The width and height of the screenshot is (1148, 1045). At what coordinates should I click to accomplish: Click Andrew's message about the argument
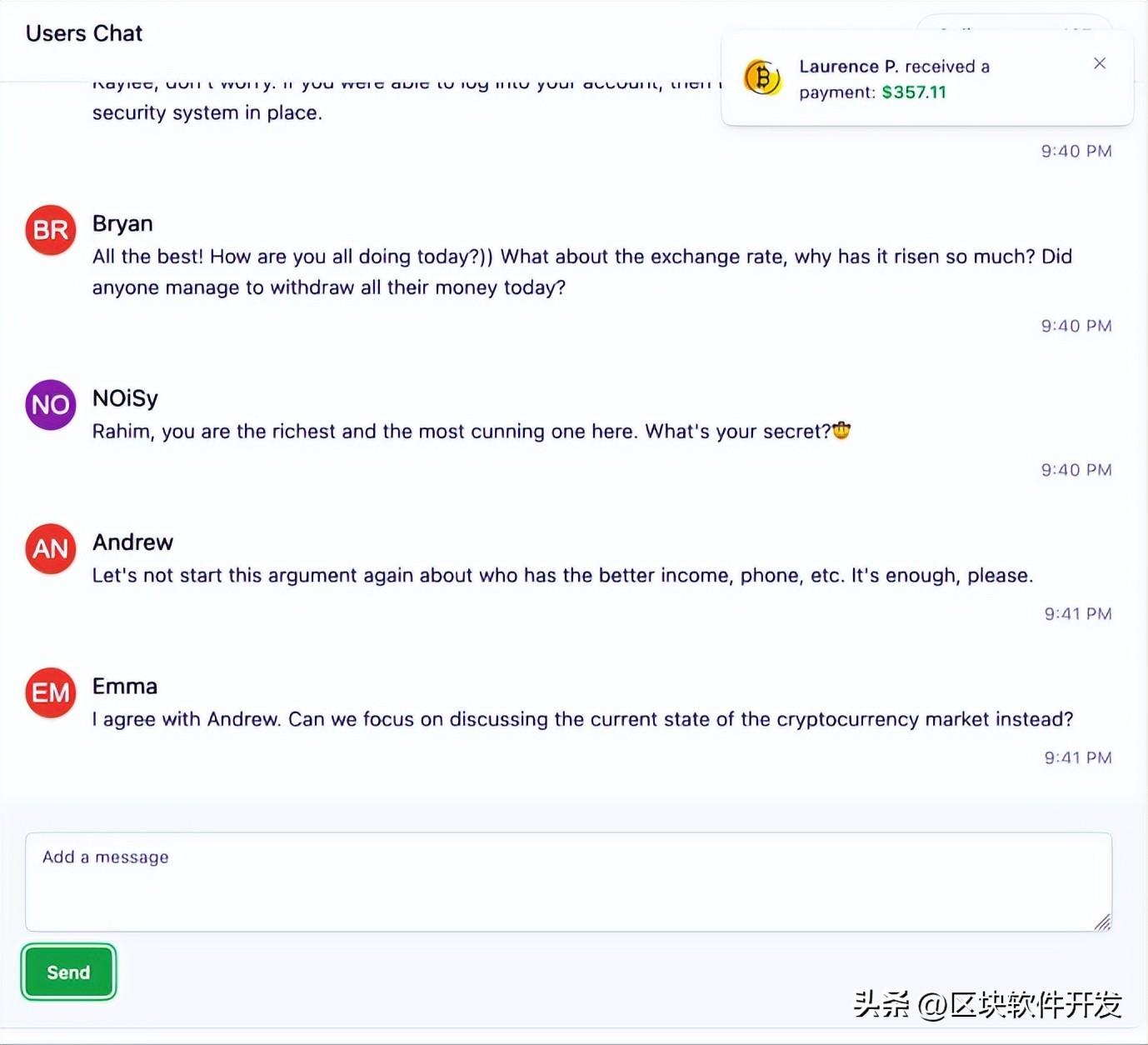point(562,576)
